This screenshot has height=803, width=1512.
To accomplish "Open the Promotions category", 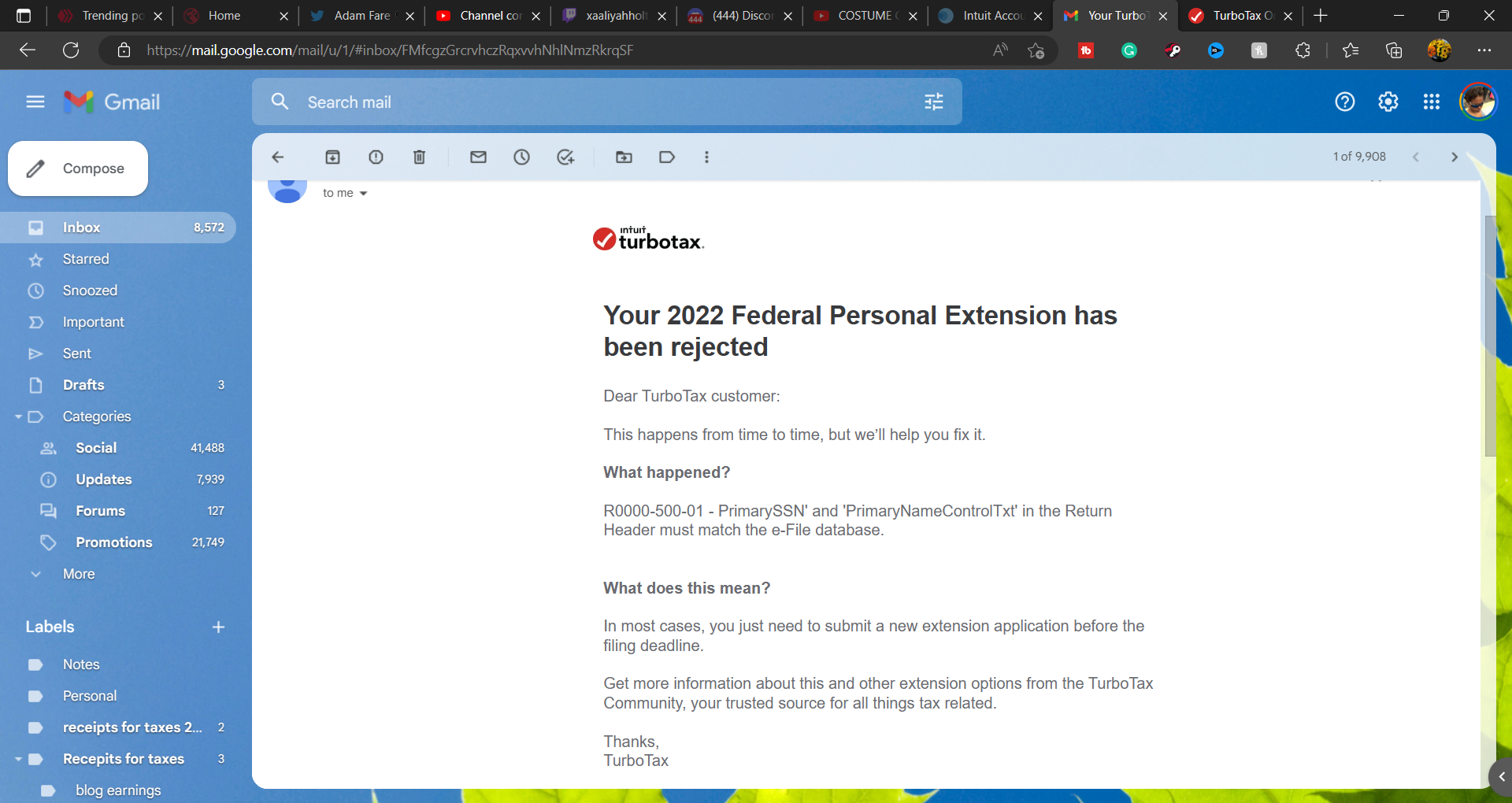I will tap(118, 542).
